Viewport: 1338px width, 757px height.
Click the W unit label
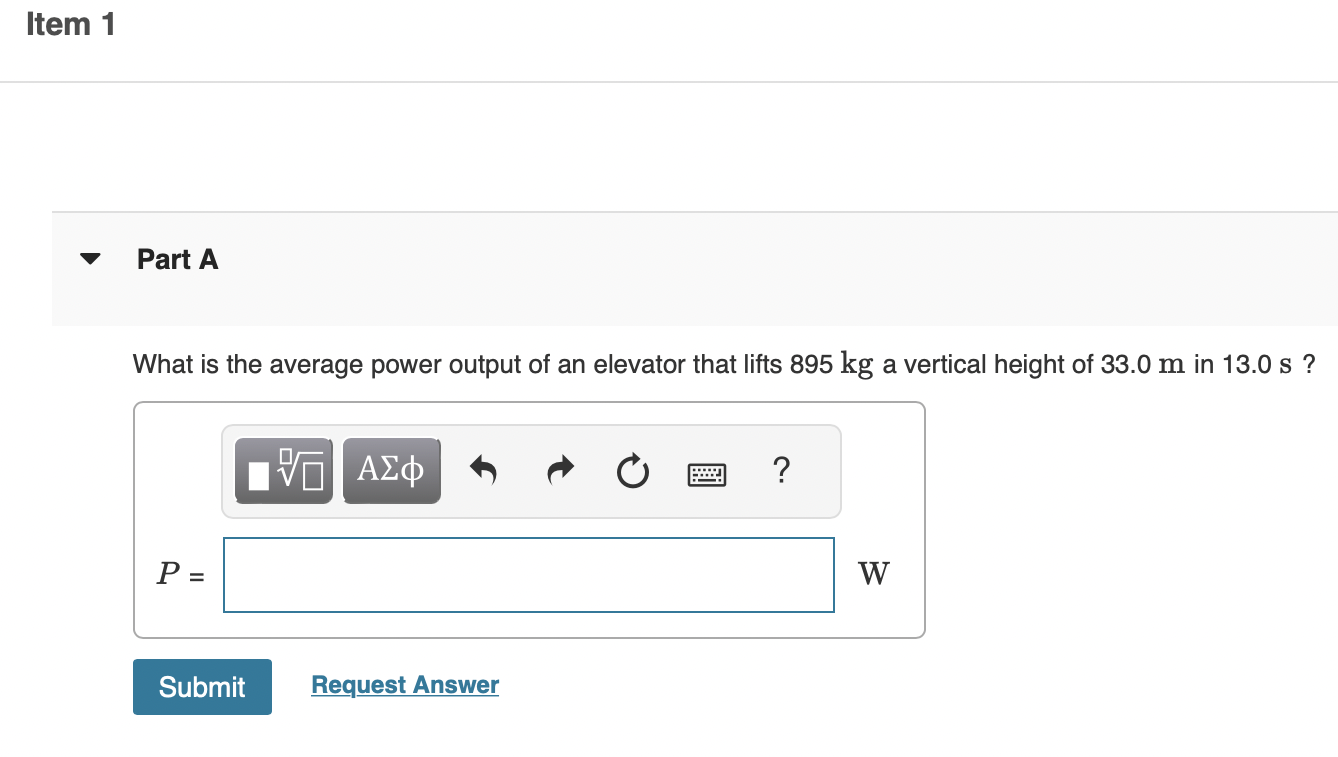coord(873,573)
